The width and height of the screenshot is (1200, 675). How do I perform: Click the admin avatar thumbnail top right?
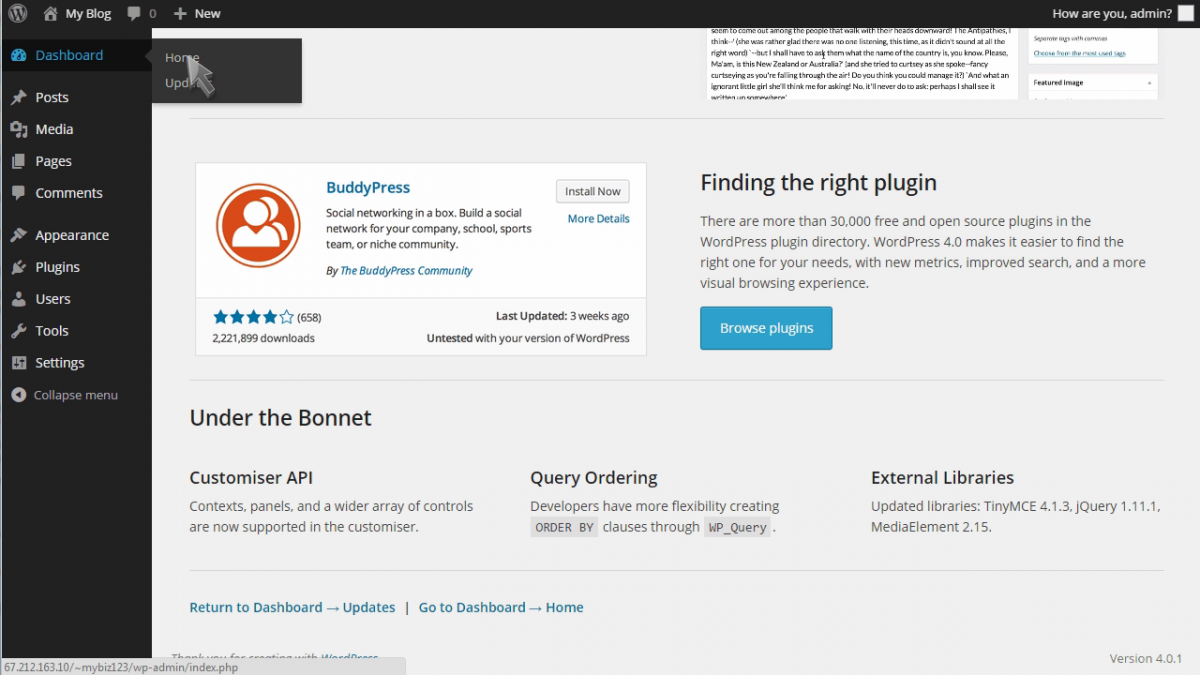point(1184,13)
